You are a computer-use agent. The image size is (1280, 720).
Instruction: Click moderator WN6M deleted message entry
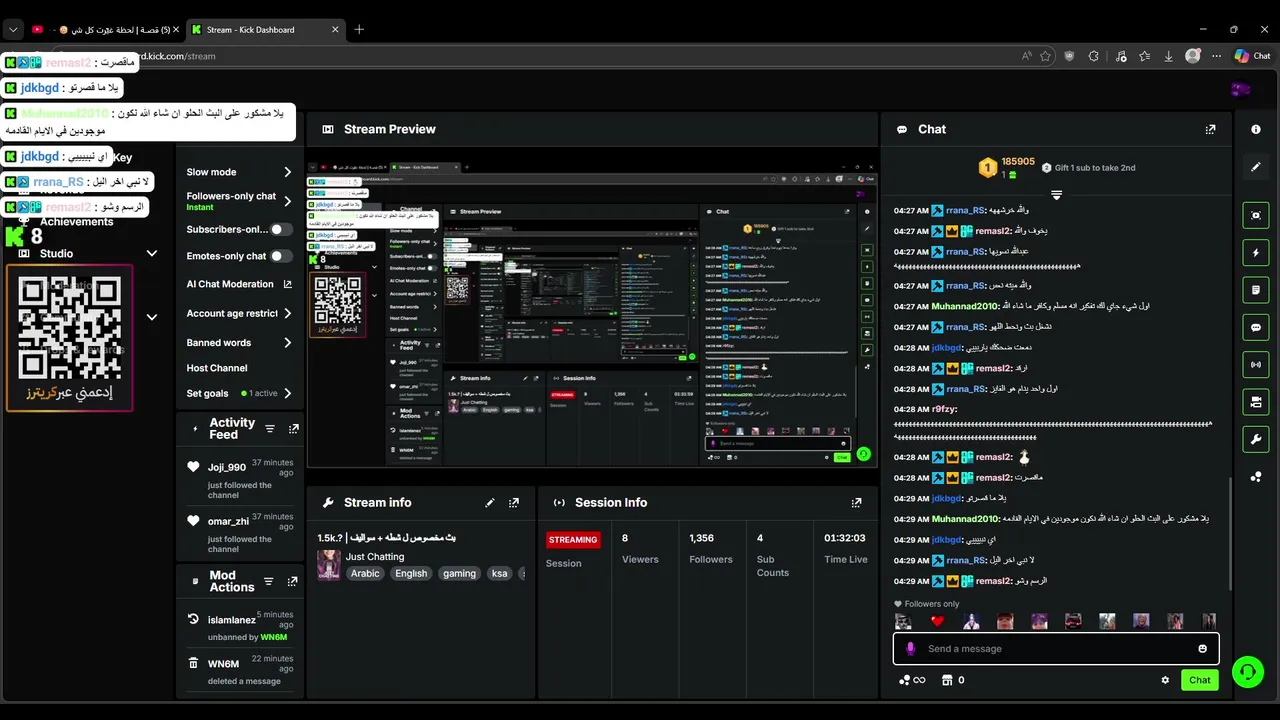click(x=240, y=671)
